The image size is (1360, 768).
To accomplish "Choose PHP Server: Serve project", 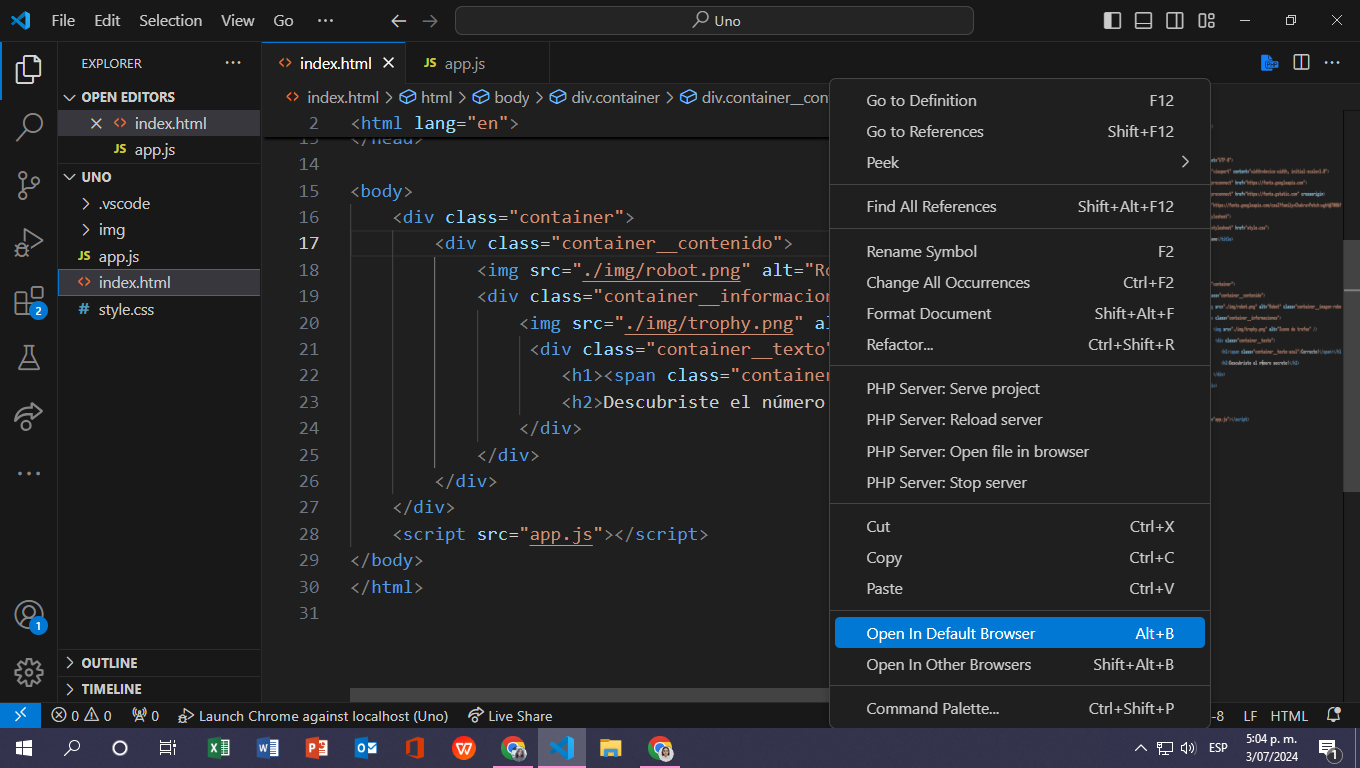I will pyautogui.click(x=1020, y=388).
